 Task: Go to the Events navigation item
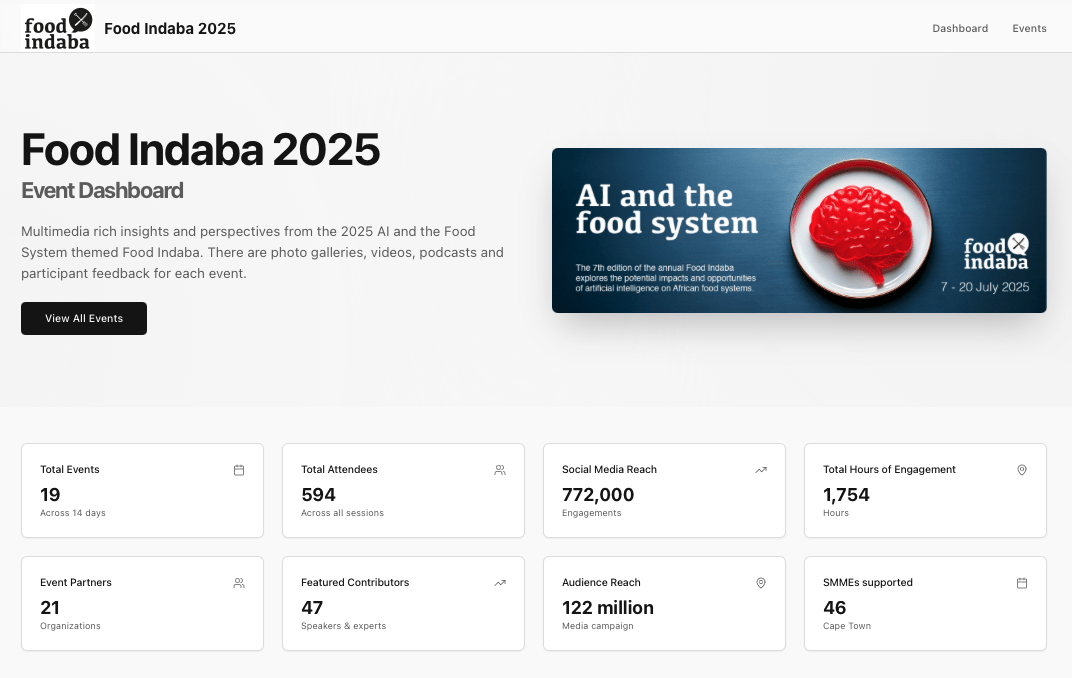coord(1029,28)
